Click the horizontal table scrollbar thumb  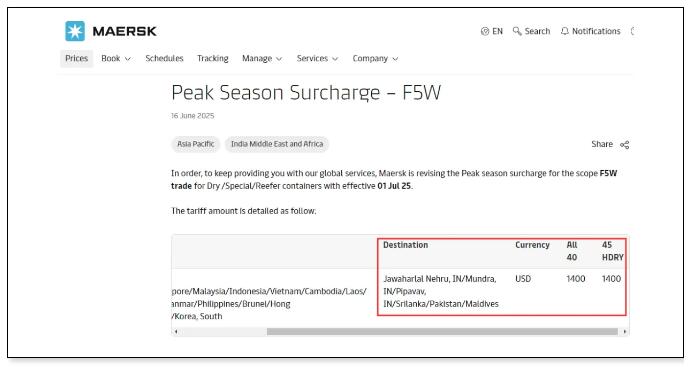442,332
